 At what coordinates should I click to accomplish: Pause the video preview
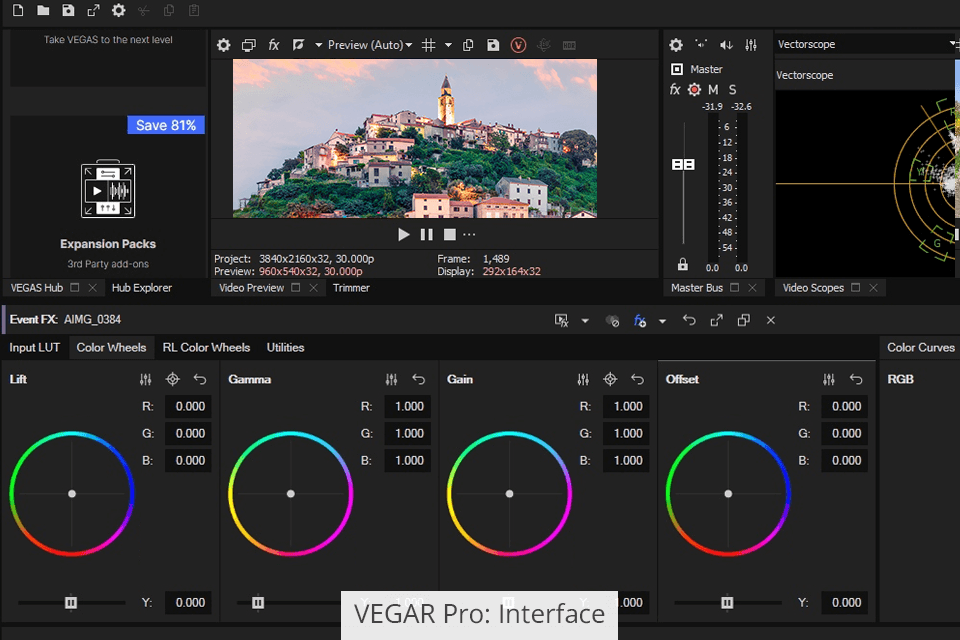click(427, 235)
